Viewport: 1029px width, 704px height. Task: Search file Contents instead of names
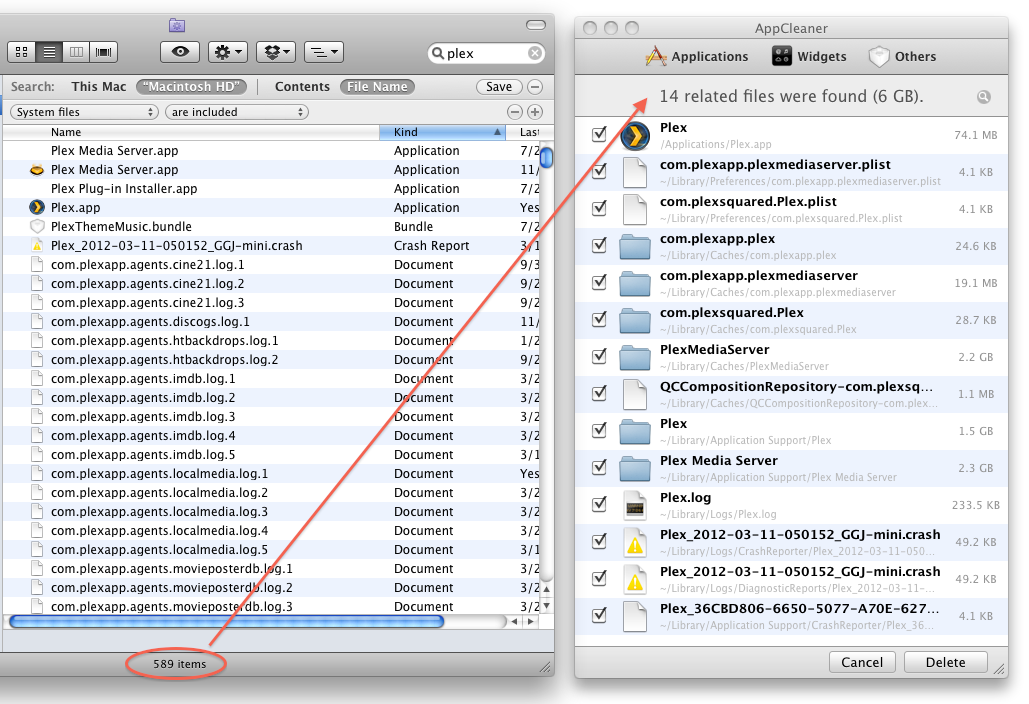(x=302, y=87)
